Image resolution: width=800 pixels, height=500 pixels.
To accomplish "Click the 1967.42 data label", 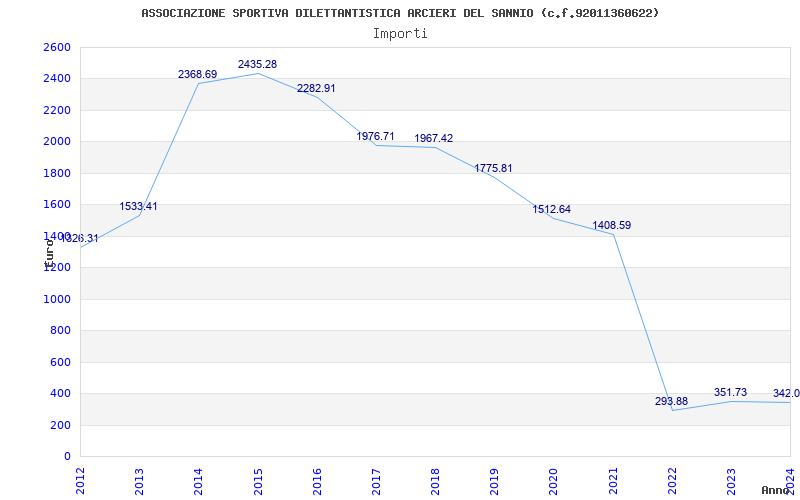I will coord(434,138).
